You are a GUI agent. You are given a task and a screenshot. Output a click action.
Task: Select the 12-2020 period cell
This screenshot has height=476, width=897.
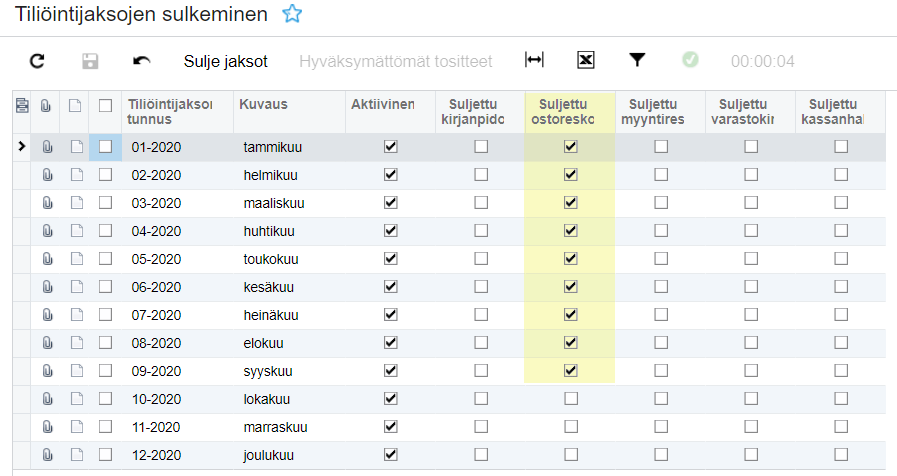156,455
